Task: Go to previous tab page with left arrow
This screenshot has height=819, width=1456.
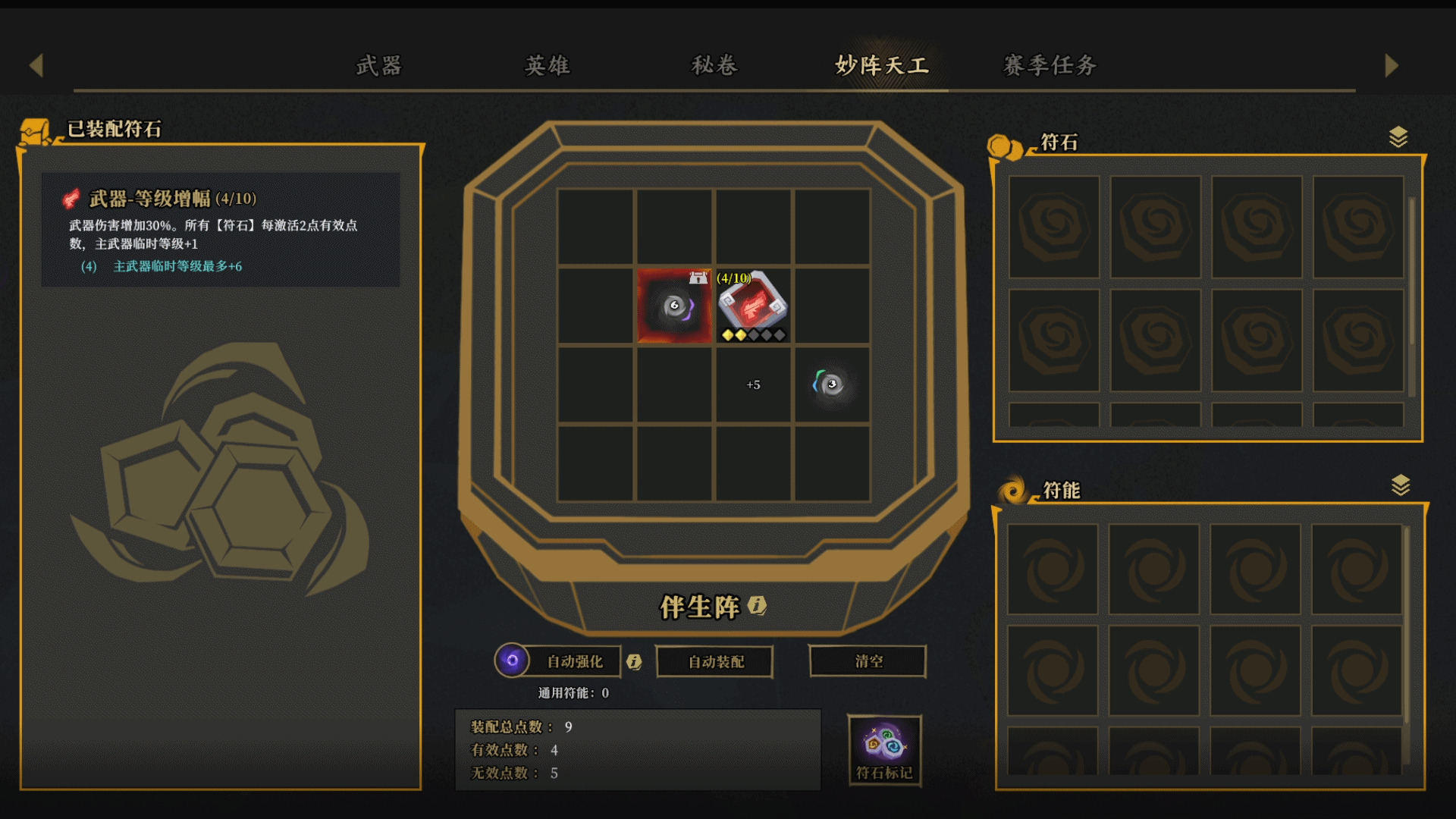Action: [x=36, y=65]
